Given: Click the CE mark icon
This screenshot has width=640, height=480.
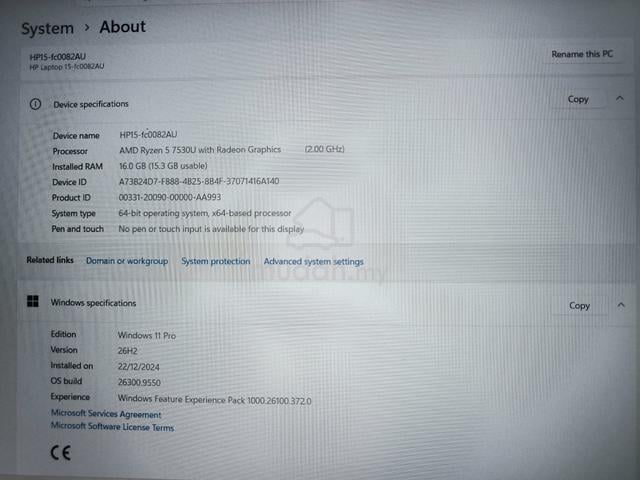Looking at the screenshot, I should point(61,453).
